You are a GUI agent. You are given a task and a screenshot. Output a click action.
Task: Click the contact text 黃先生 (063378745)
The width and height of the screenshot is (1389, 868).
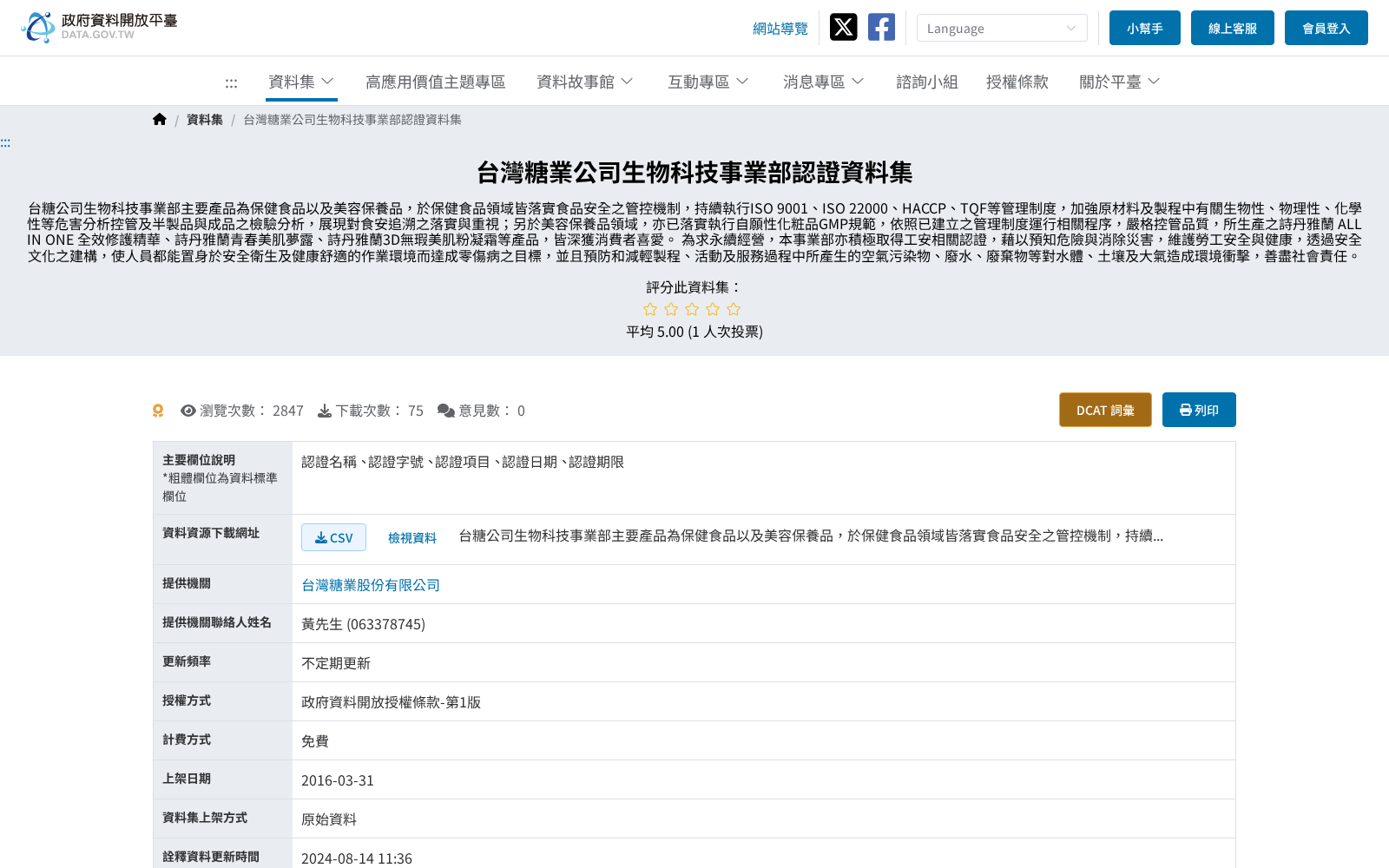click(x=363, y=624)
